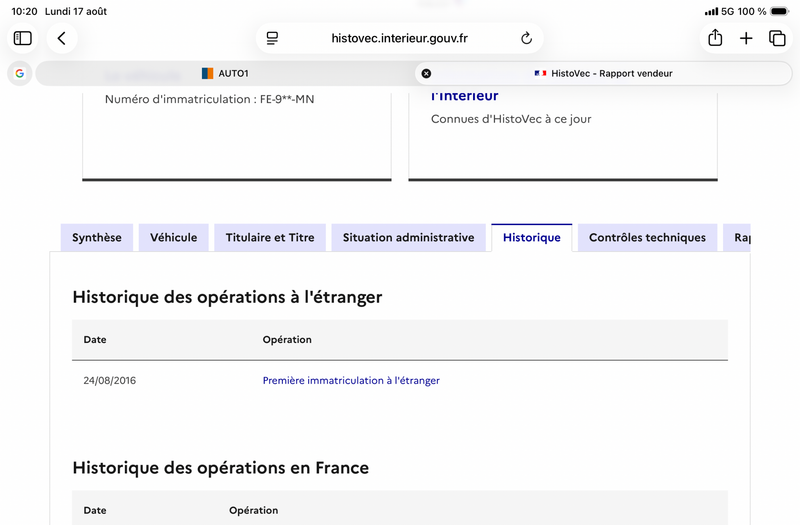Click Historique des opérations en France heading

(220, 468)
